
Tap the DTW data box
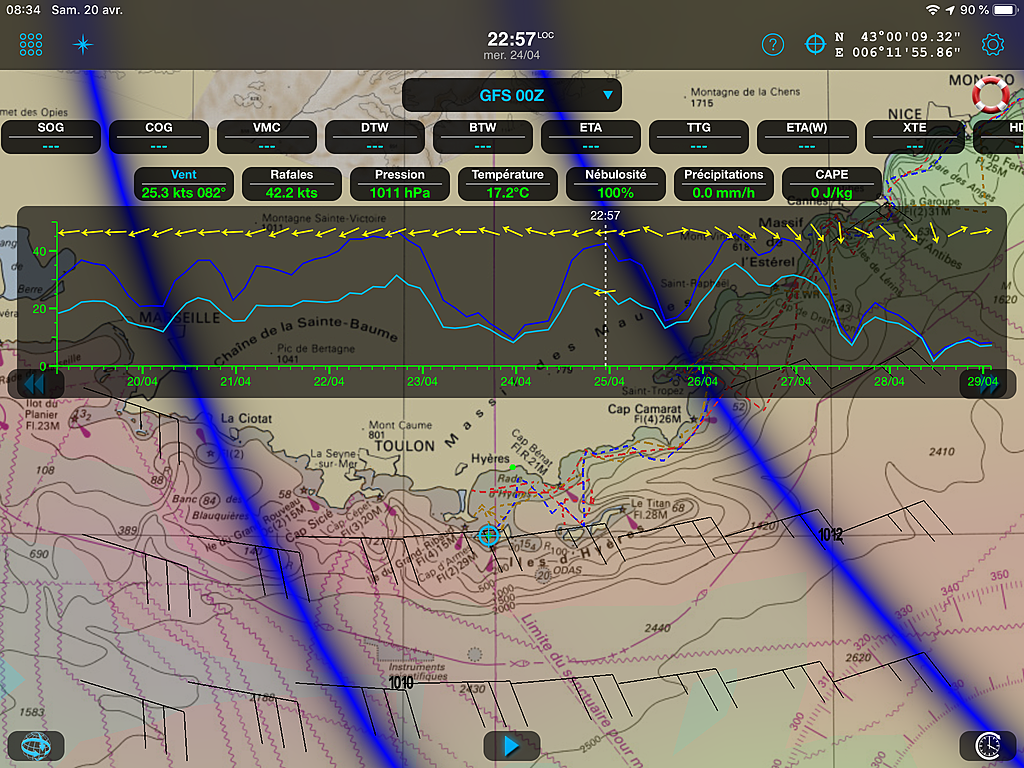click(375, 136)
